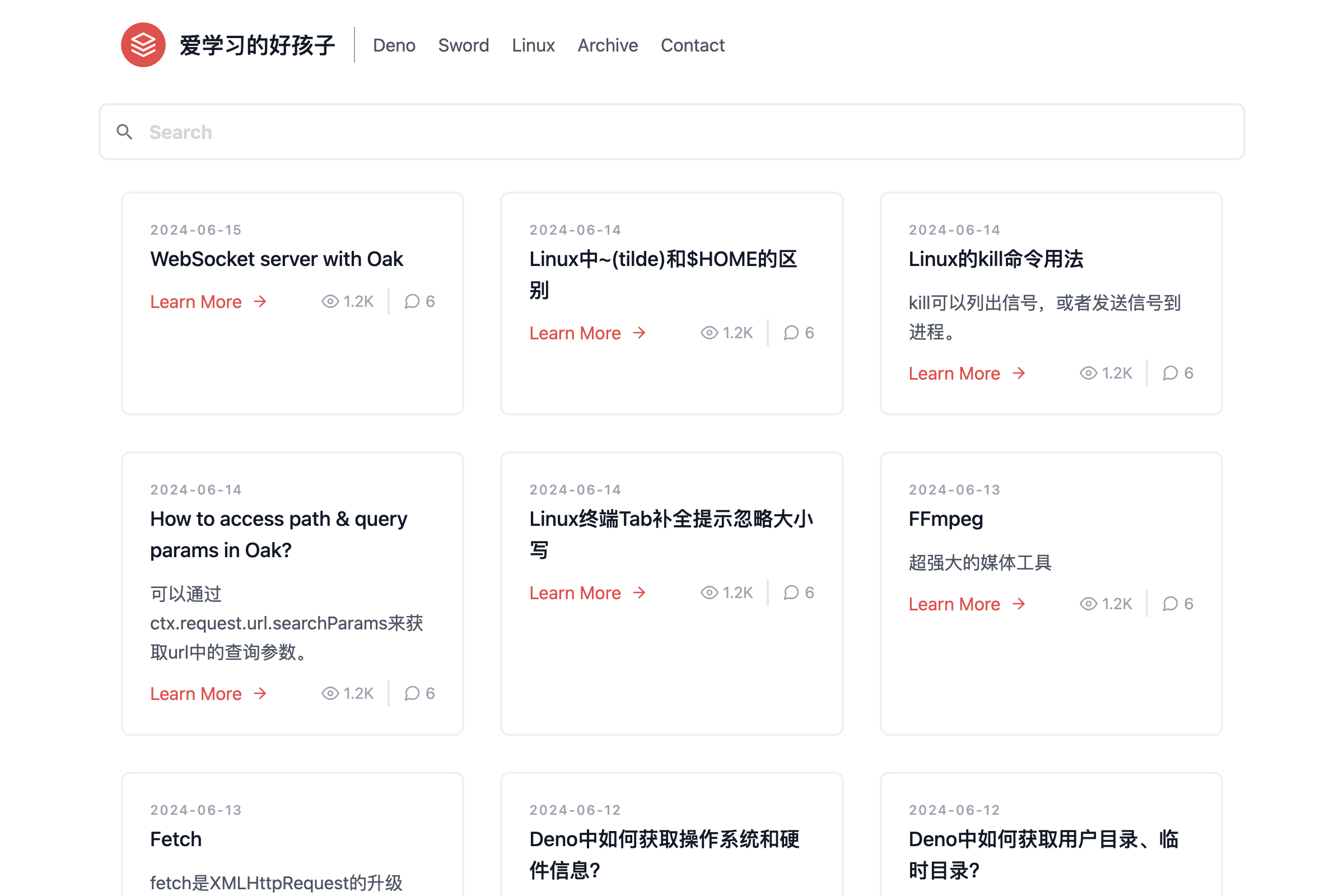Click comment bubble icon on FFmpeg card
This screenshot has height=896, width=1344.
1170,604
